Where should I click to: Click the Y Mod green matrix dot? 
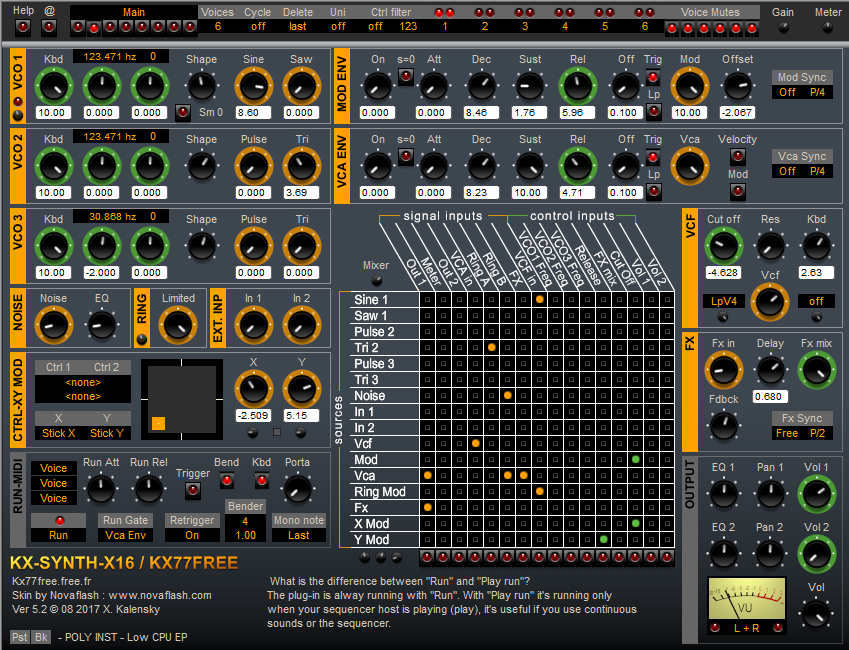coord(604,540)
